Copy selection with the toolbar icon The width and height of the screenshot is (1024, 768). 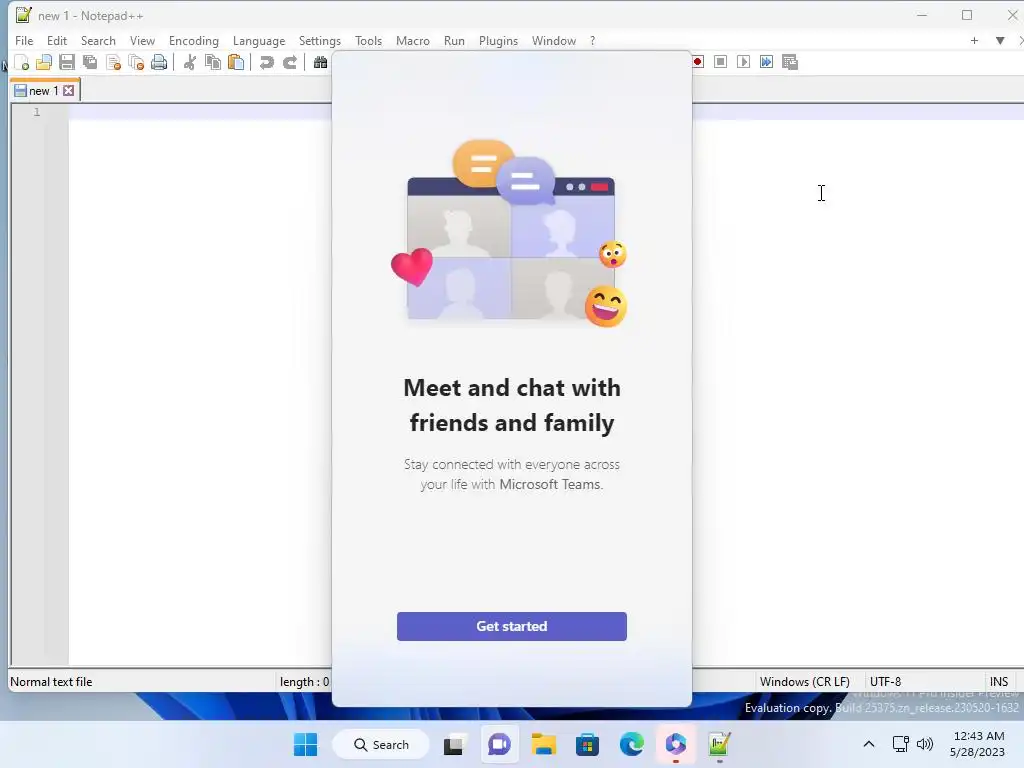pyautogui.click(x=212, y=63)
